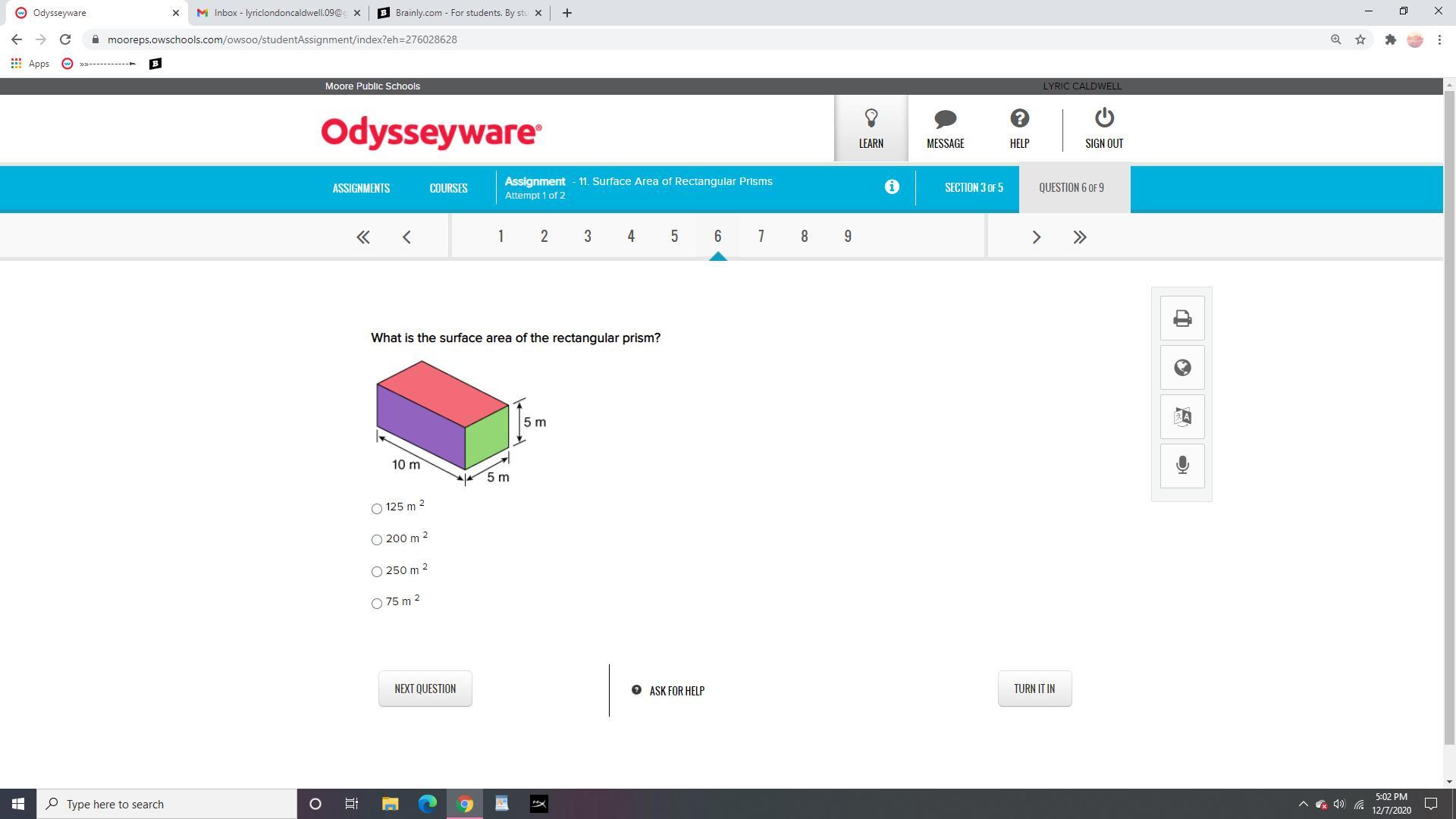The image size is (1456, 819).
Task: Click the assignment info icon
Action: (x=892, y=187)
